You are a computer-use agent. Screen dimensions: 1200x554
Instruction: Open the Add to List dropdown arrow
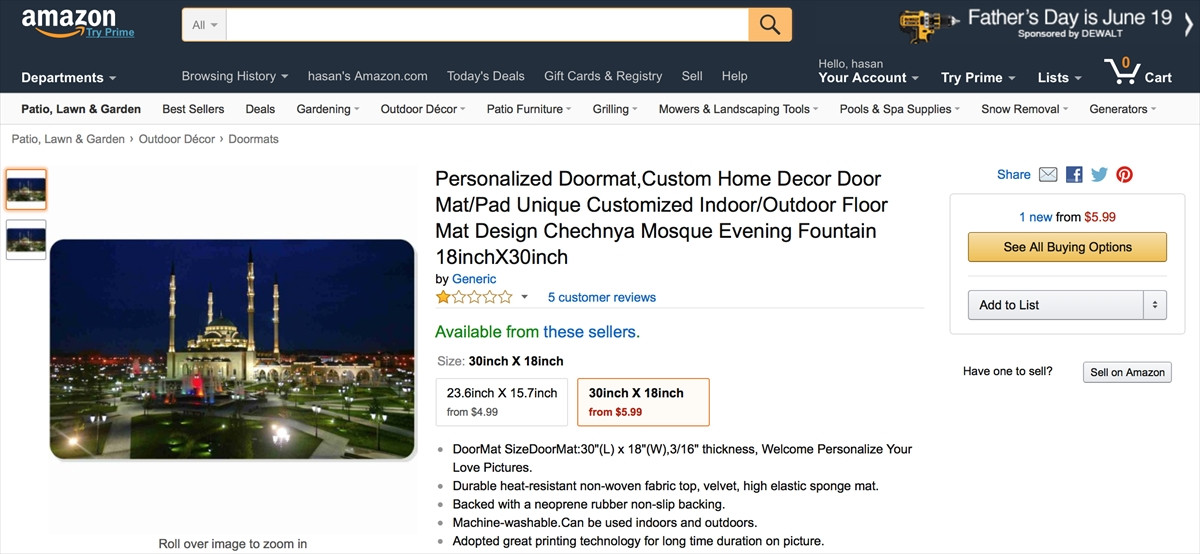tap(1155, 305)
